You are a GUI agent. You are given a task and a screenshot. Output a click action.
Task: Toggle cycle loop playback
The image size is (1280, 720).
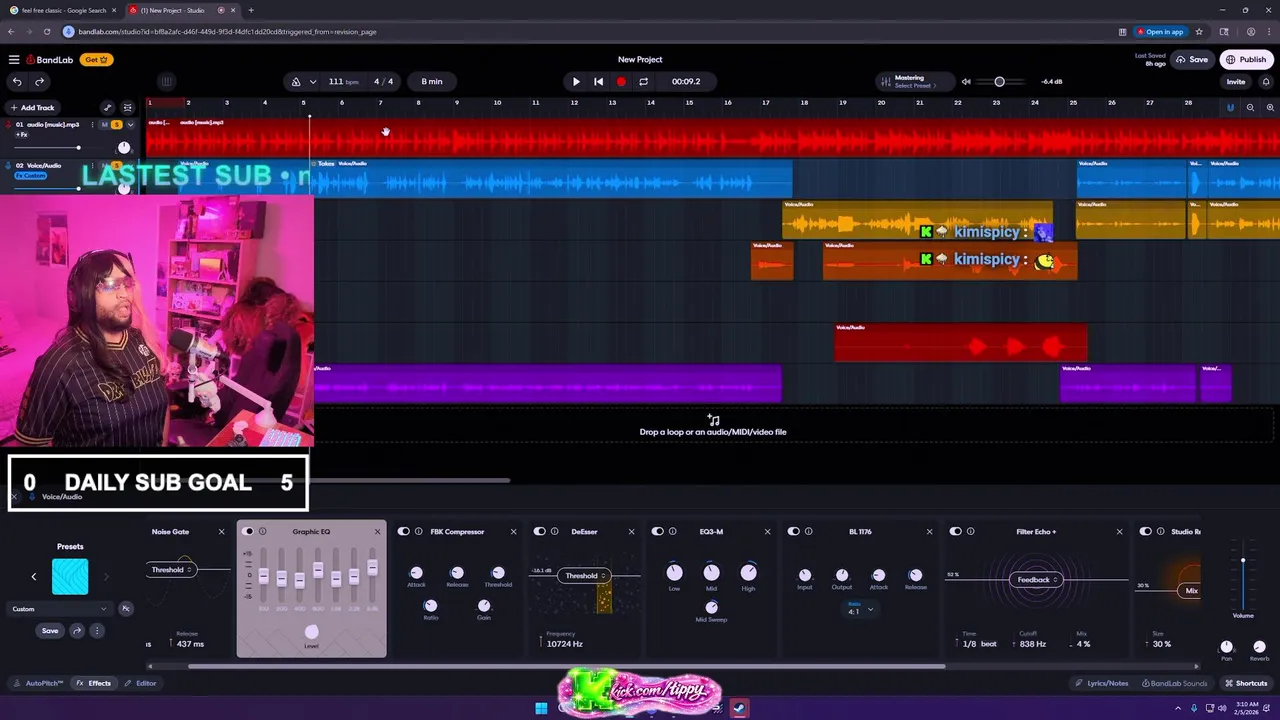pos(644,82)
